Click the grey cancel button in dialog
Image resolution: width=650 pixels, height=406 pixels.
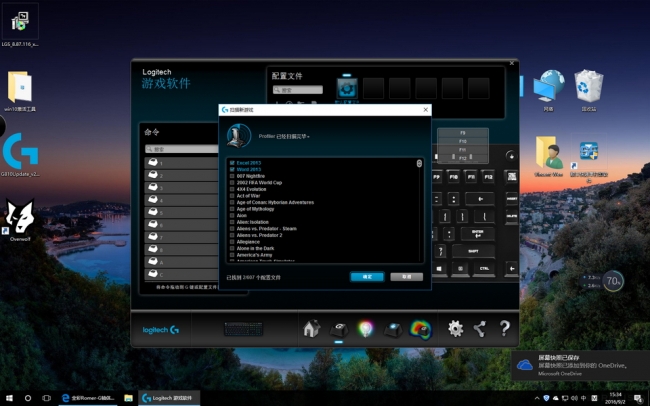point(406,276)
